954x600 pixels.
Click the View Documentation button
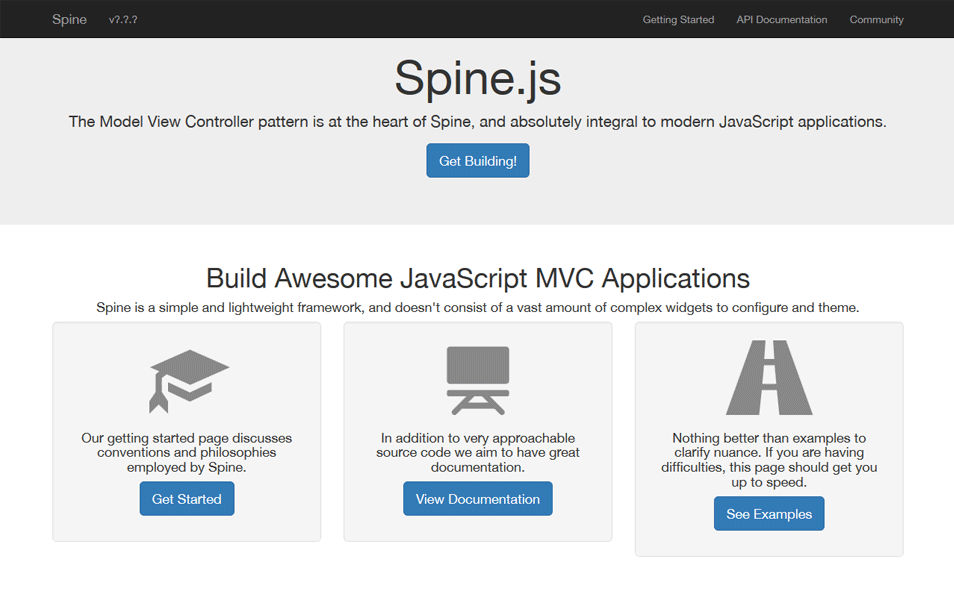coord(478,499)
